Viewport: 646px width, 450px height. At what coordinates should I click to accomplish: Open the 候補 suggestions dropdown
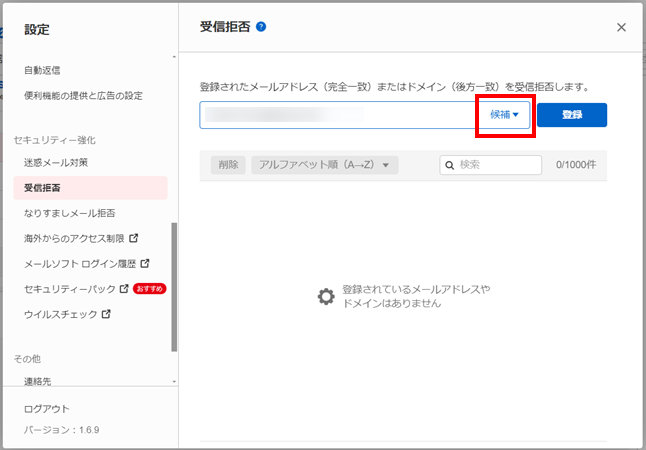point(504,115)
